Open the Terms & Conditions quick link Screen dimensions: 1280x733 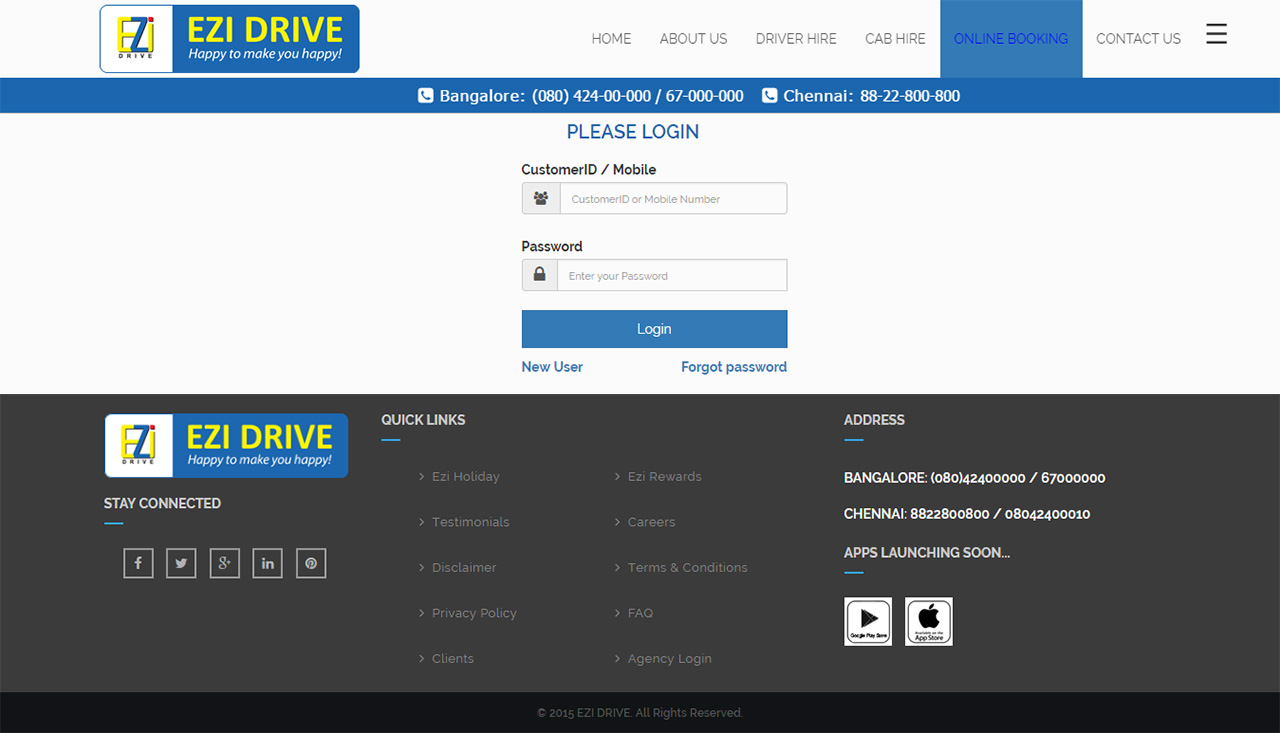[687, 568]
